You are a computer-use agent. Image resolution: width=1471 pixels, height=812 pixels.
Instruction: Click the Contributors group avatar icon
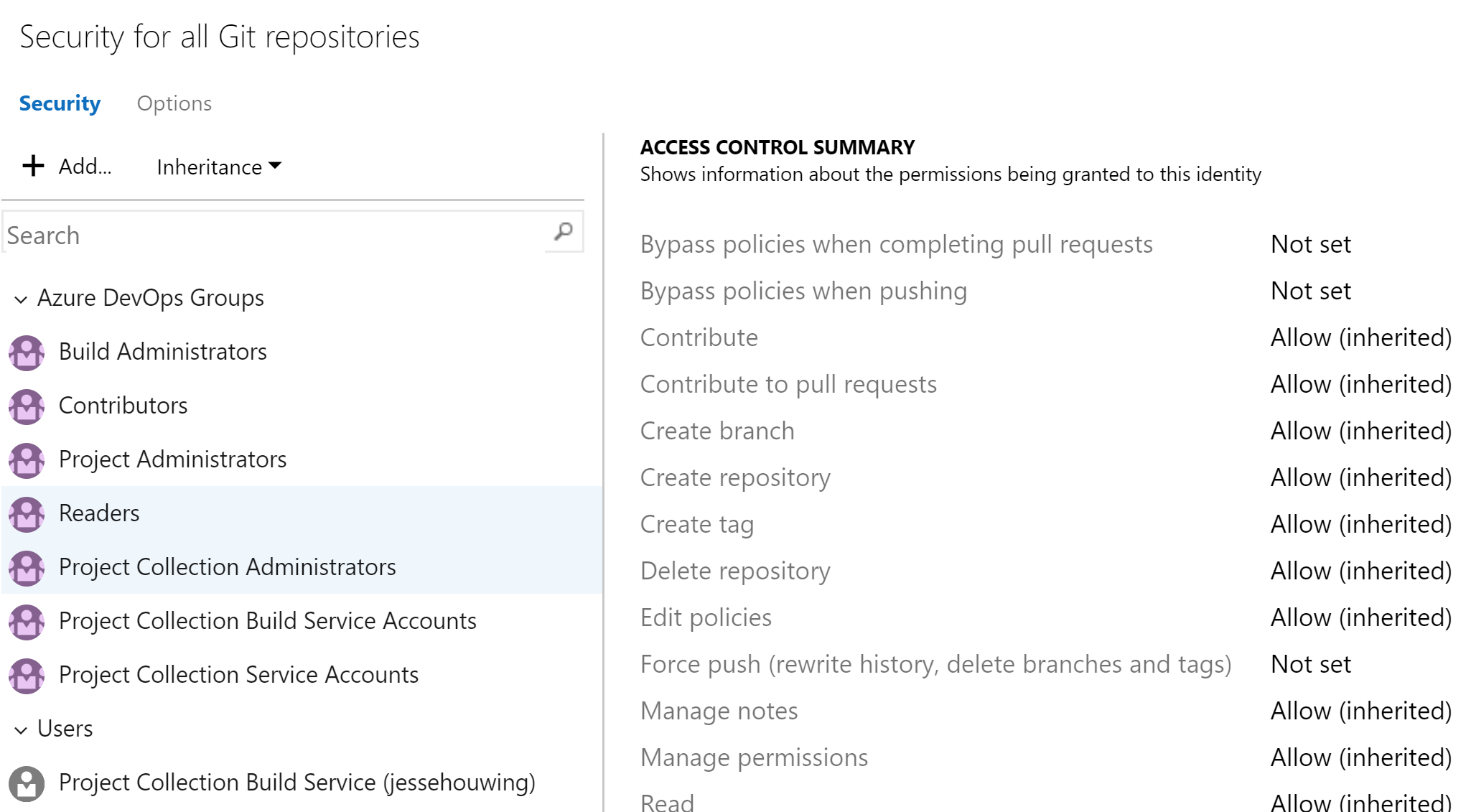point(27,406)
